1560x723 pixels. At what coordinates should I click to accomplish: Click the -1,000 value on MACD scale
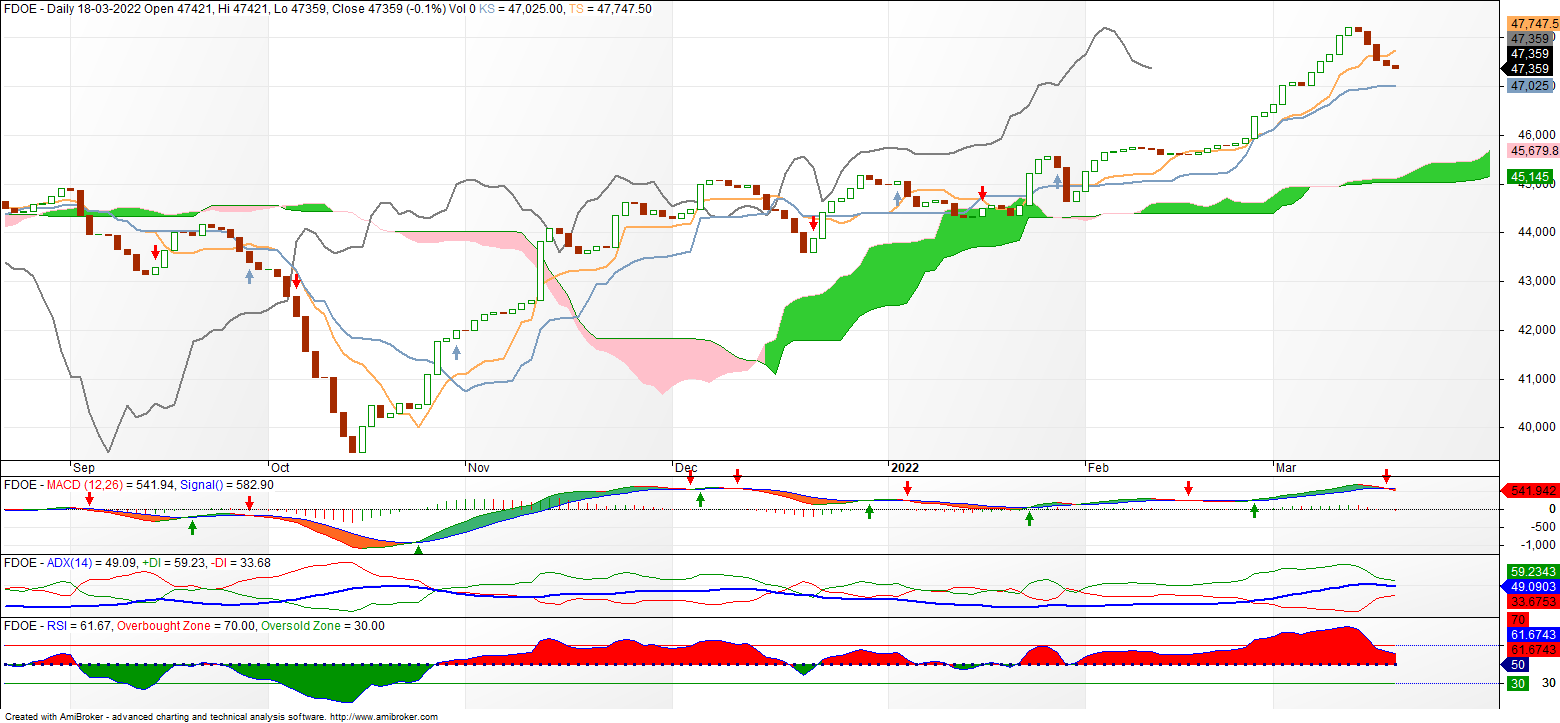1539,545
